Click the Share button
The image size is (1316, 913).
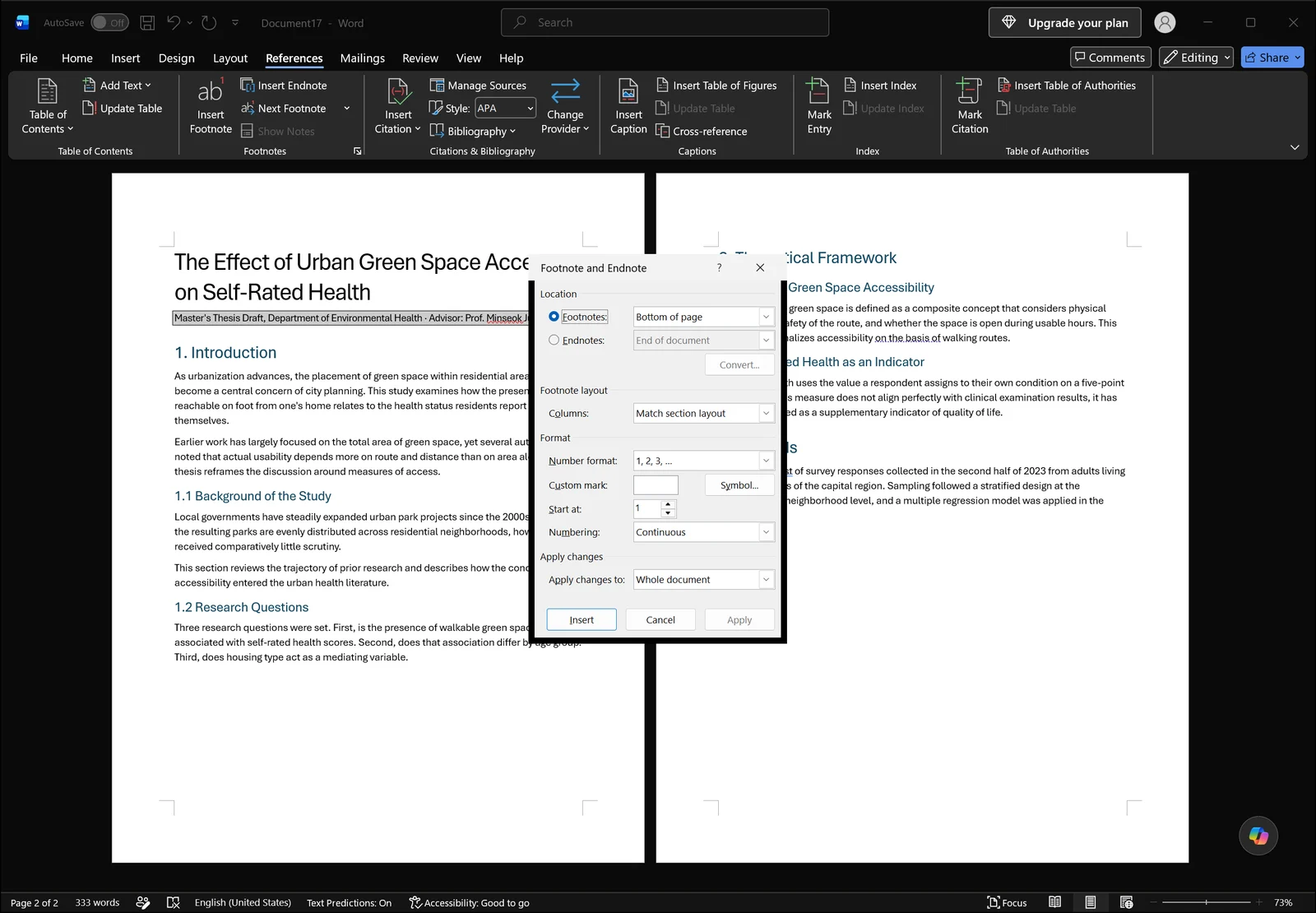1272,57
